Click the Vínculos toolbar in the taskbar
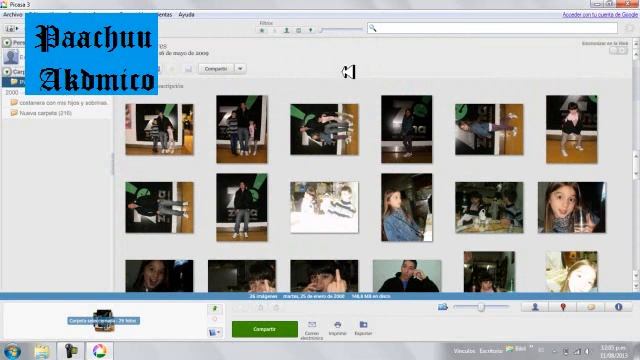The width and height of the screenshot is (640, 360). coord(464,351)
